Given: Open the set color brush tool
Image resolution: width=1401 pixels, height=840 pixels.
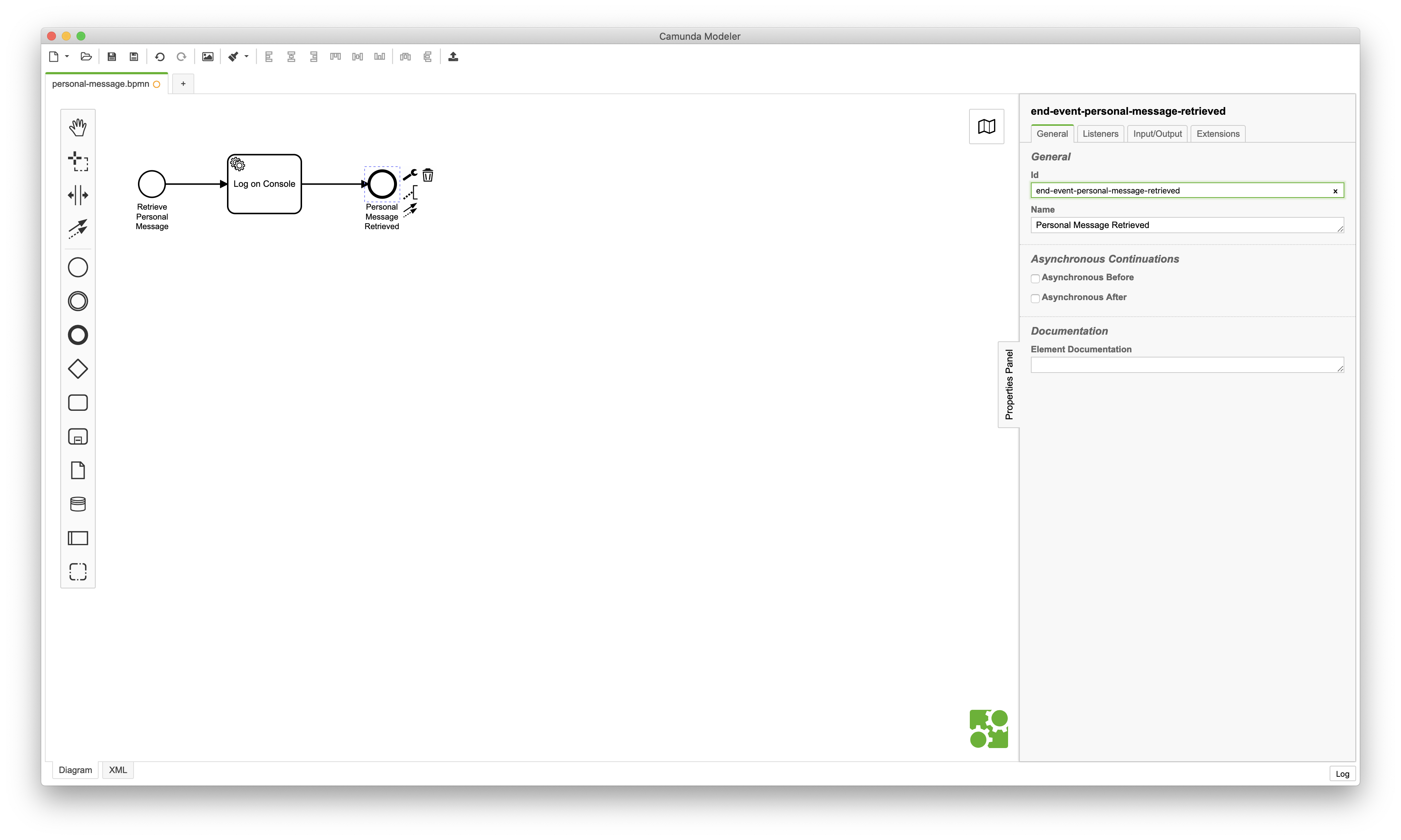Looking at the screenshot, I should pyautogui.click(x=233, y=57).
